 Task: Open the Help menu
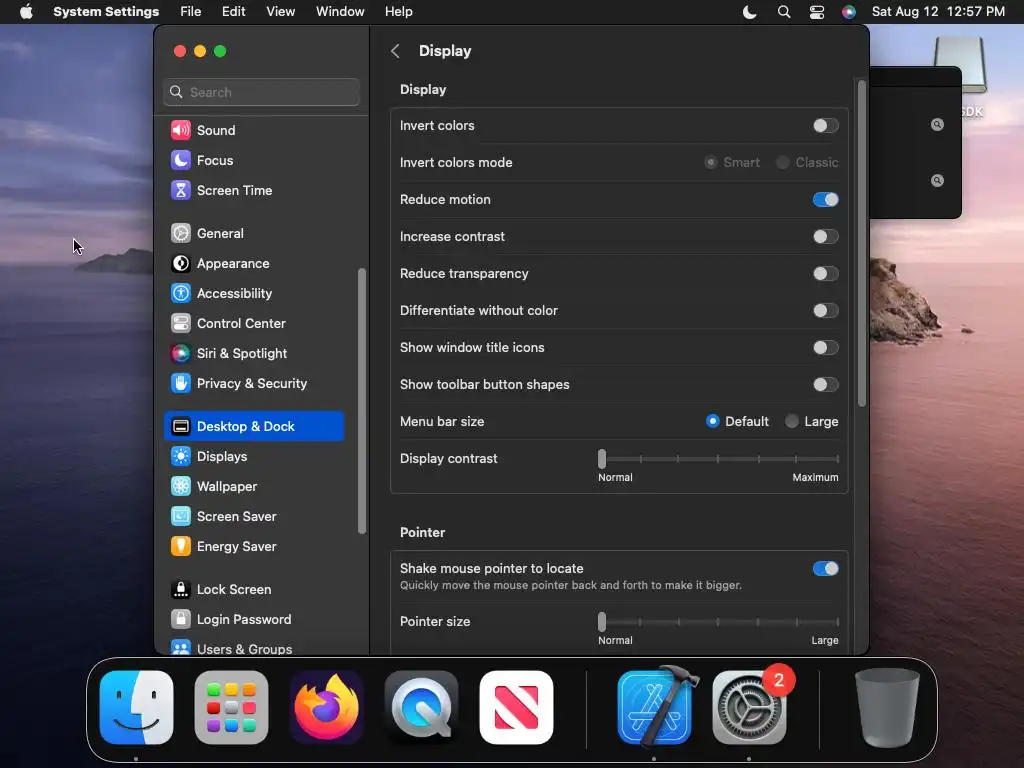[398, 12]
